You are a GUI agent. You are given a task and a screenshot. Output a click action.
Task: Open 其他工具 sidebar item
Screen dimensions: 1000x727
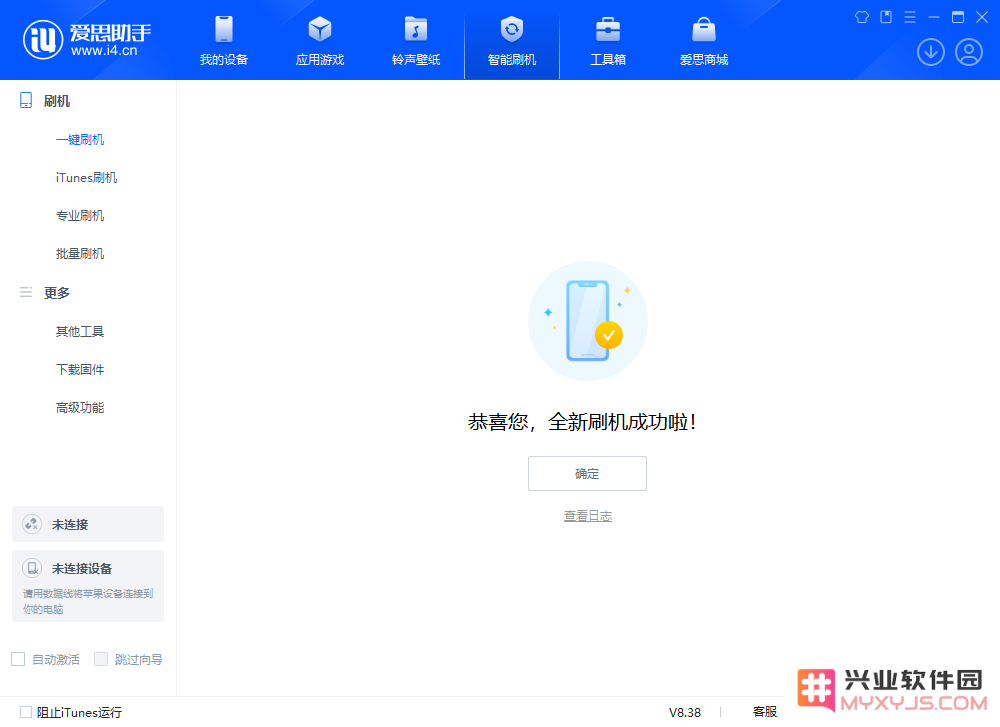coord(80,332)
